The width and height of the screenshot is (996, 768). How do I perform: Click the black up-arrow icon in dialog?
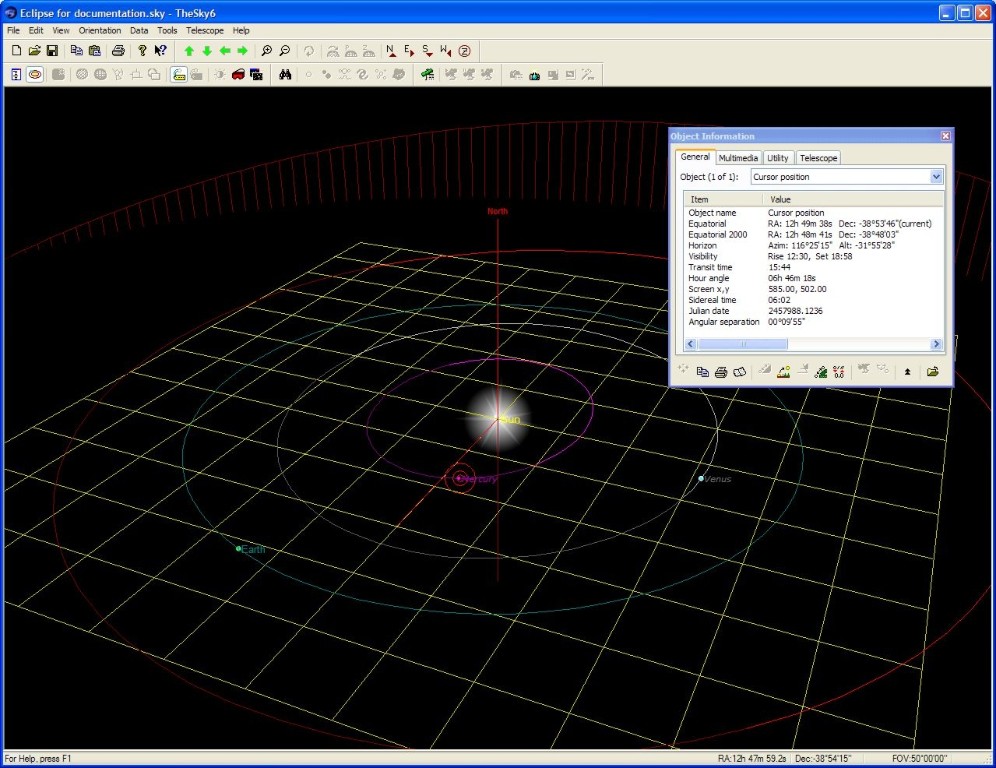tap(907, 372)
